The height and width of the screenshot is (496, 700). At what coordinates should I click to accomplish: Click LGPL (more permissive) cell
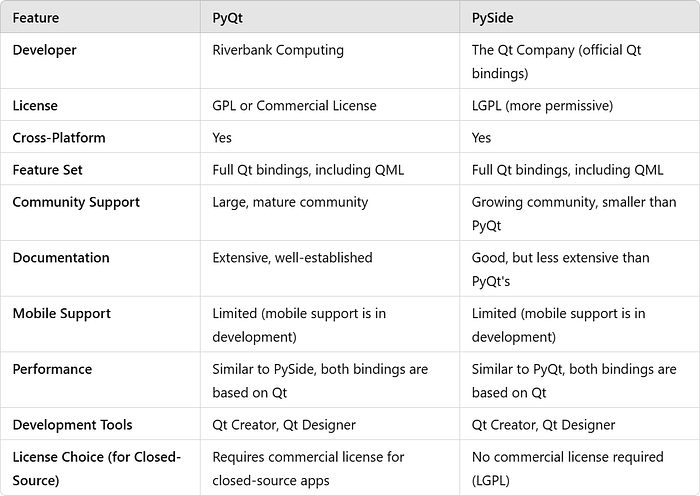pyautogui.click(x=542, y=105)
